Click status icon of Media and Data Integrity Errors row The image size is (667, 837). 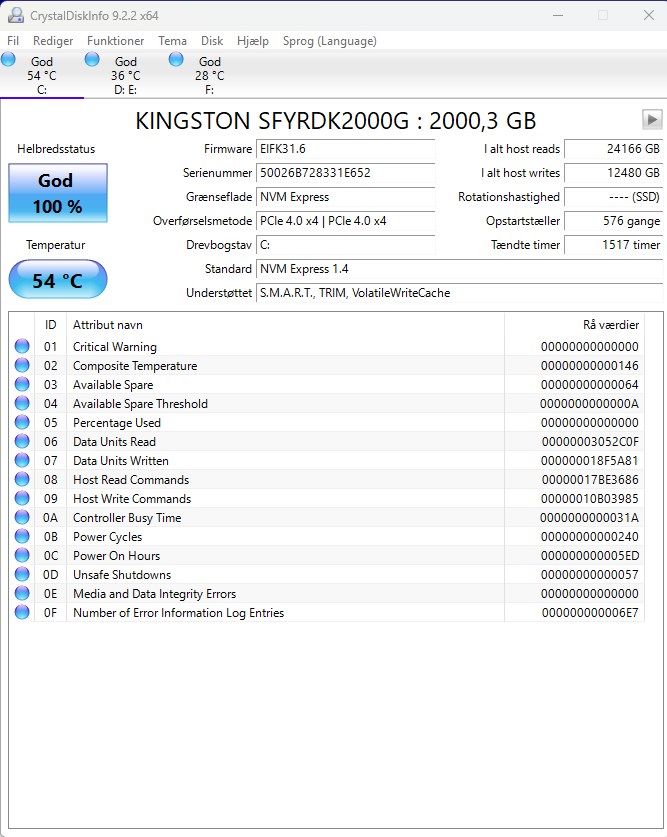point(22,594)
